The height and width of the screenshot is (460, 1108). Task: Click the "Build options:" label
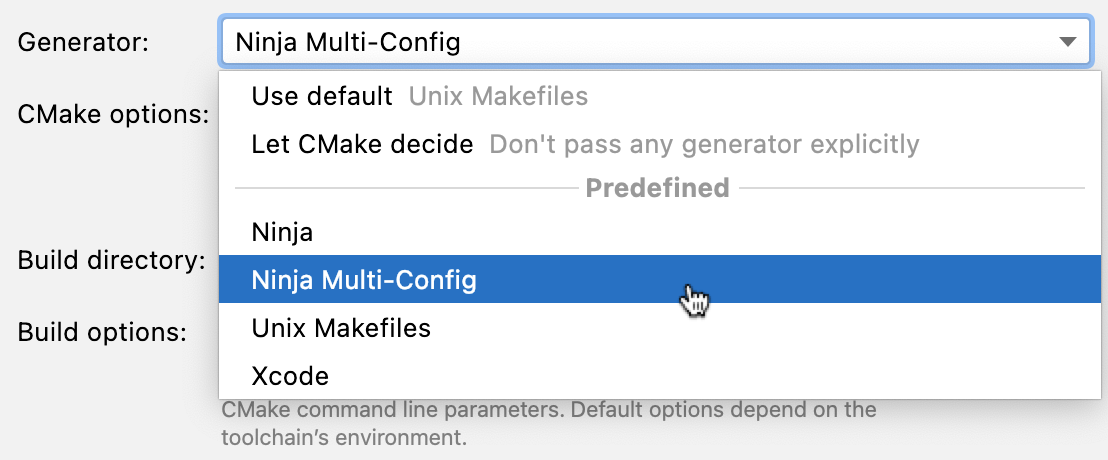tap(102, 332)
